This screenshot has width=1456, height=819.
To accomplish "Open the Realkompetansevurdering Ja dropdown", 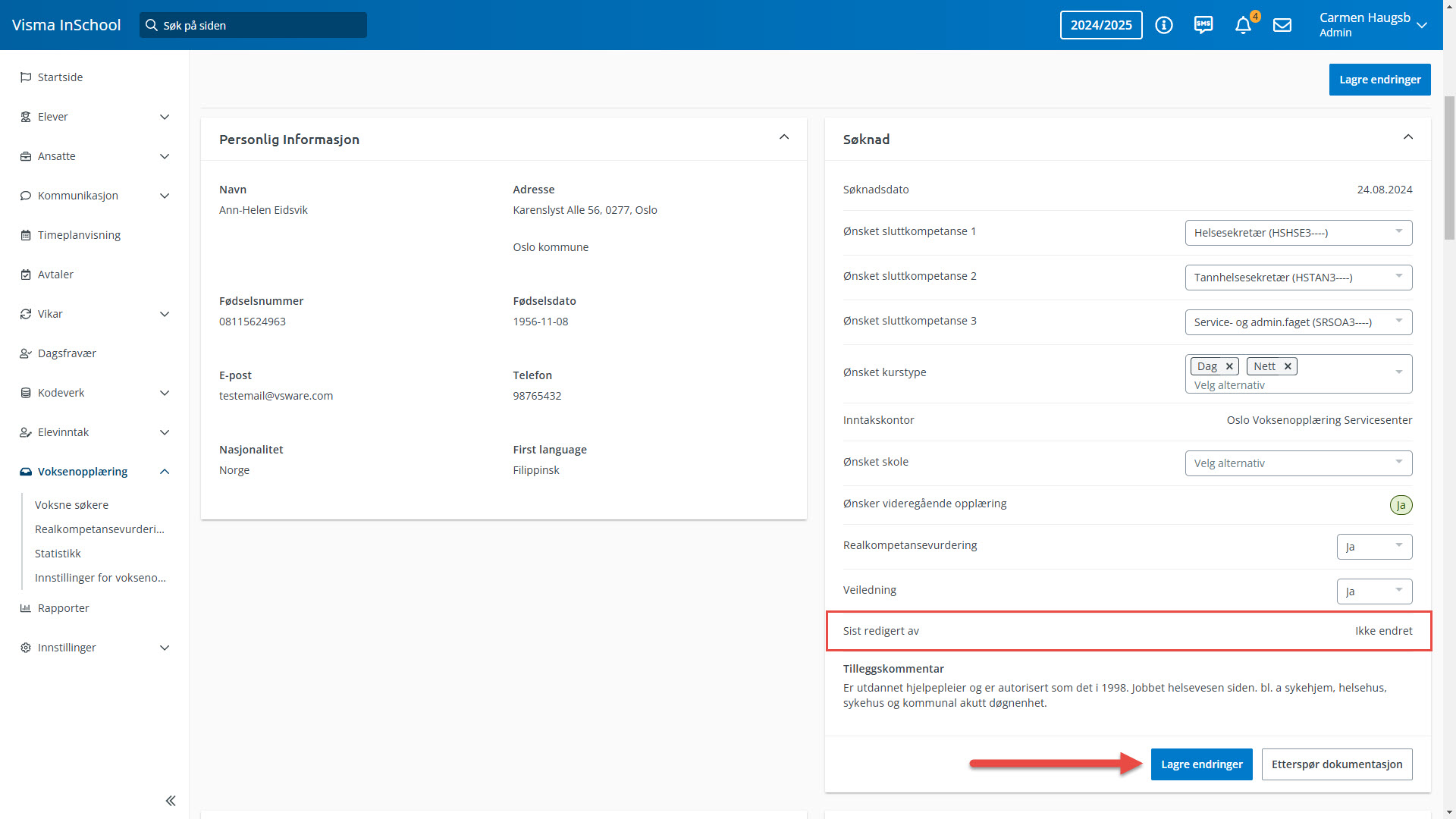I will pos(1374,547).
